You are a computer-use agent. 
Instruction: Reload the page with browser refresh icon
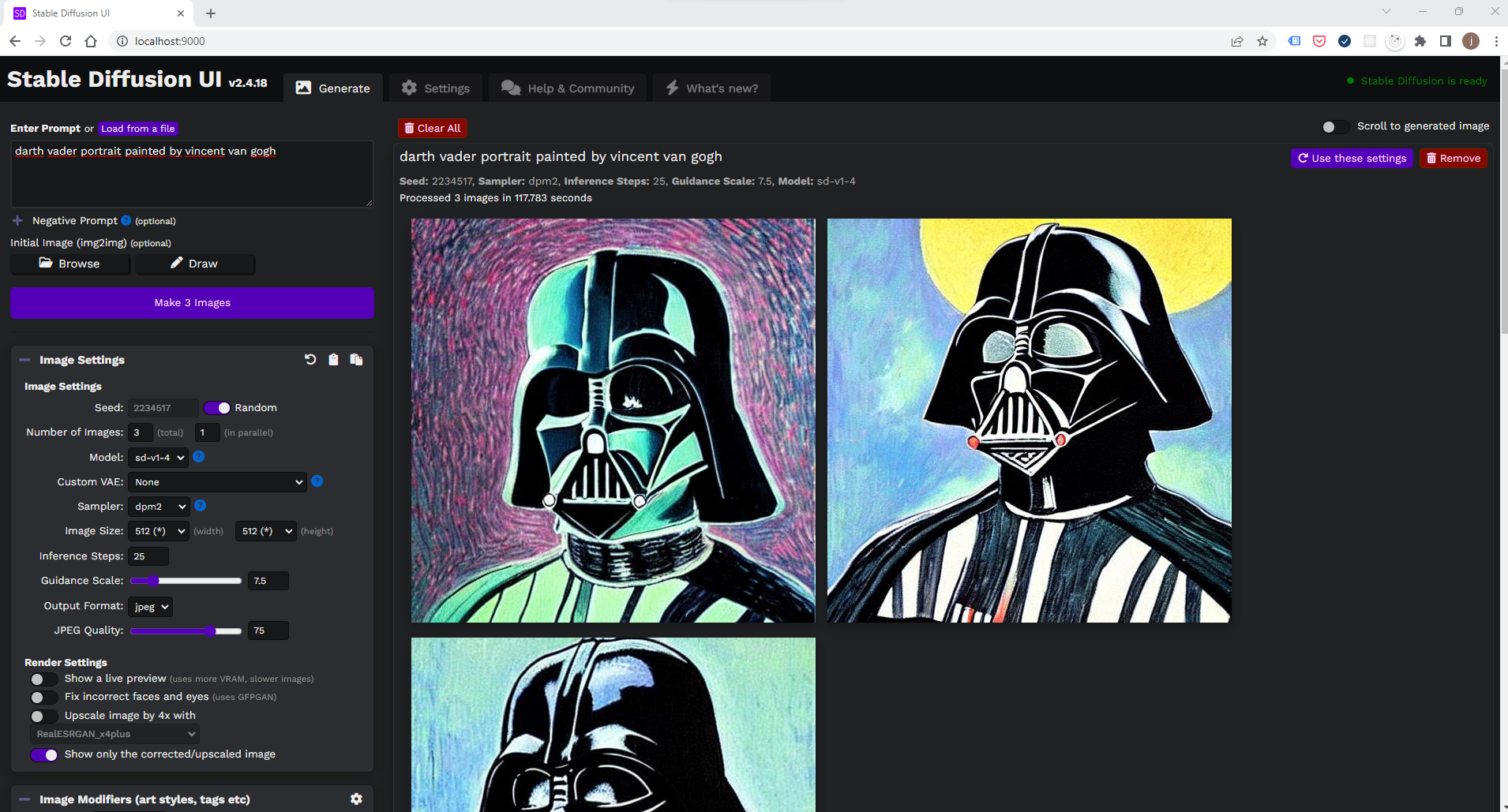pos(66,41)
